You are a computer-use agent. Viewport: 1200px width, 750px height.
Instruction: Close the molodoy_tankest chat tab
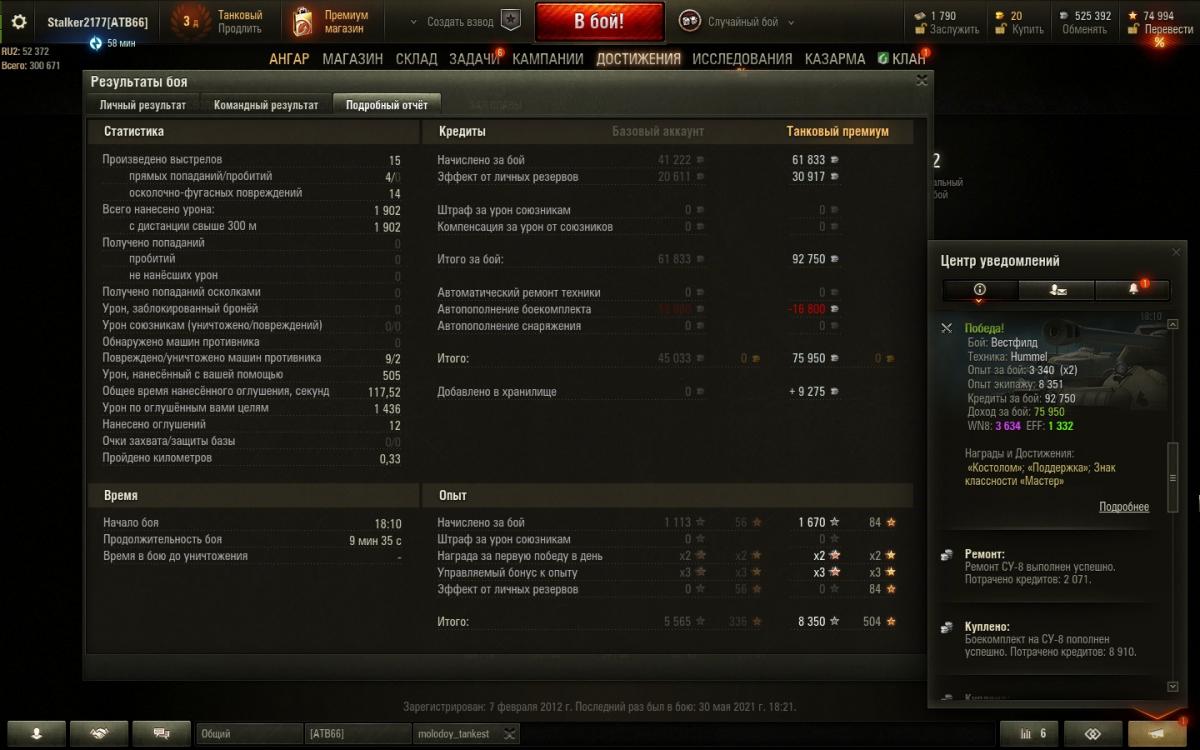pyautogui.click(x=509, y=734)
